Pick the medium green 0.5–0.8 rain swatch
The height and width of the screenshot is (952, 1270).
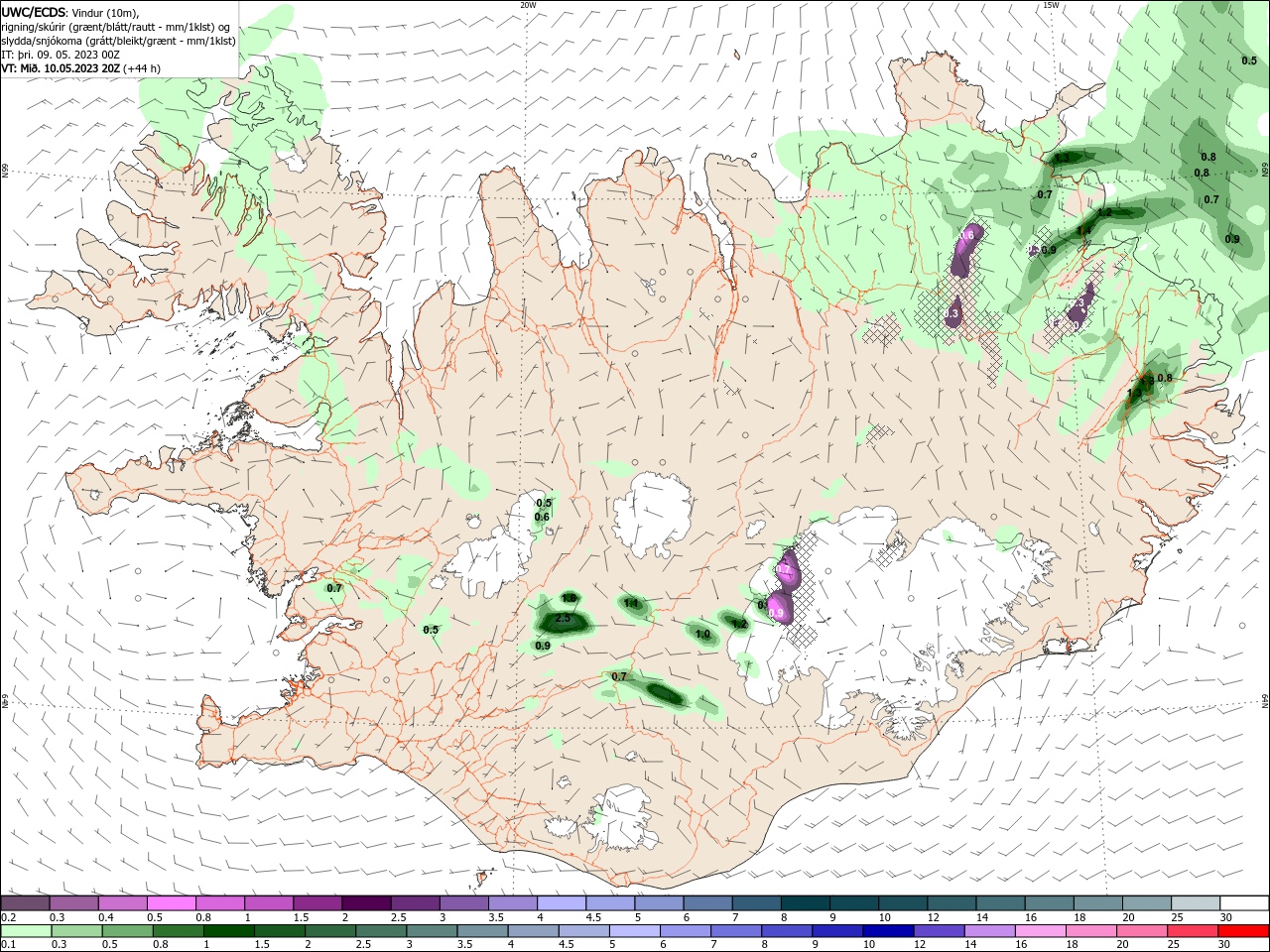point(128,931)
